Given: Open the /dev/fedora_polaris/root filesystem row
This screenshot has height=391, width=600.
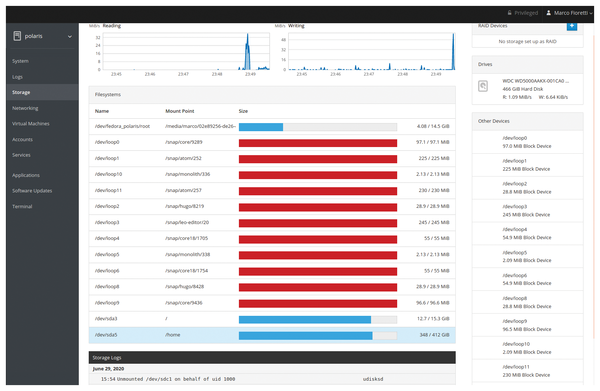Looking at the screenshot, I should coord(272,126).
